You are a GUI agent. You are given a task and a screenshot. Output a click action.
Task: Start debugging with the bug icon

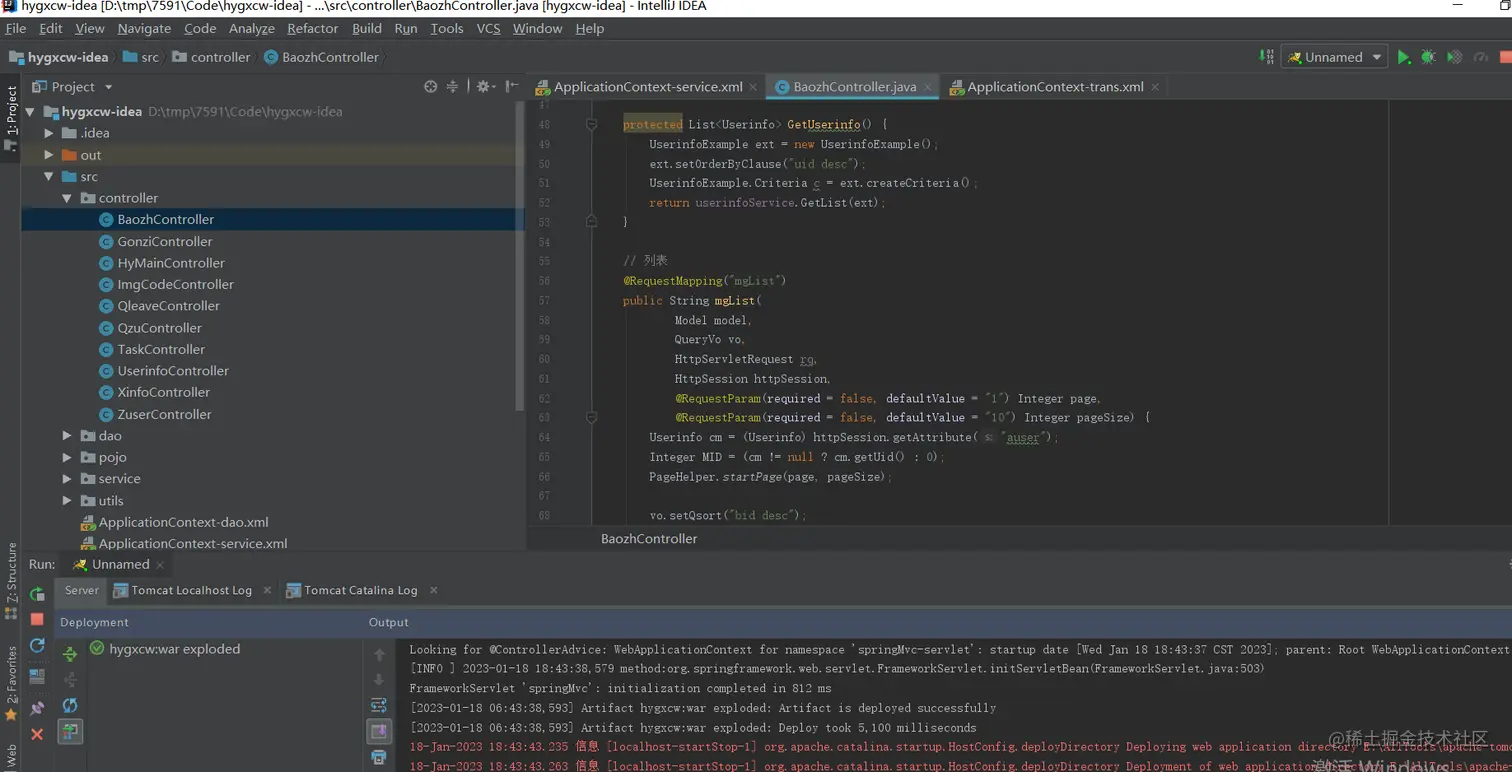tap(1429, 57)
